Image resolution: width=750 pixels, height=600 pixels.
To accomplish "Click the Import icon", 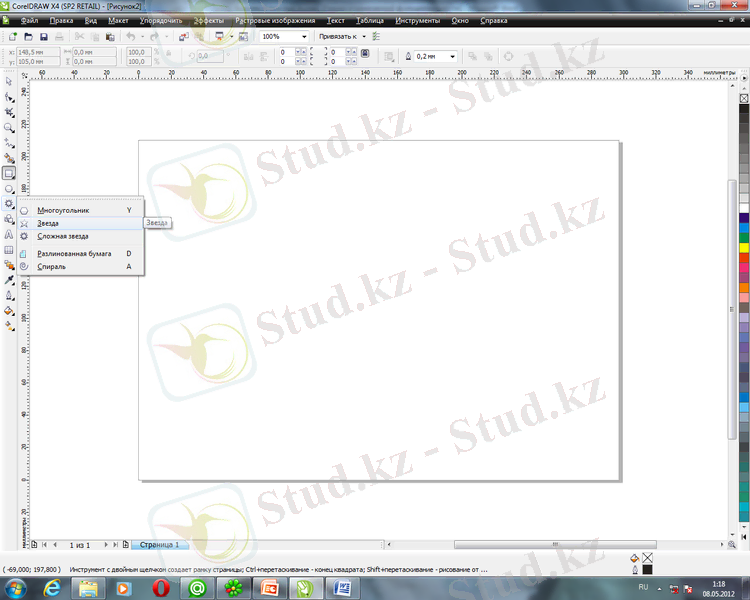I will 184,36.
